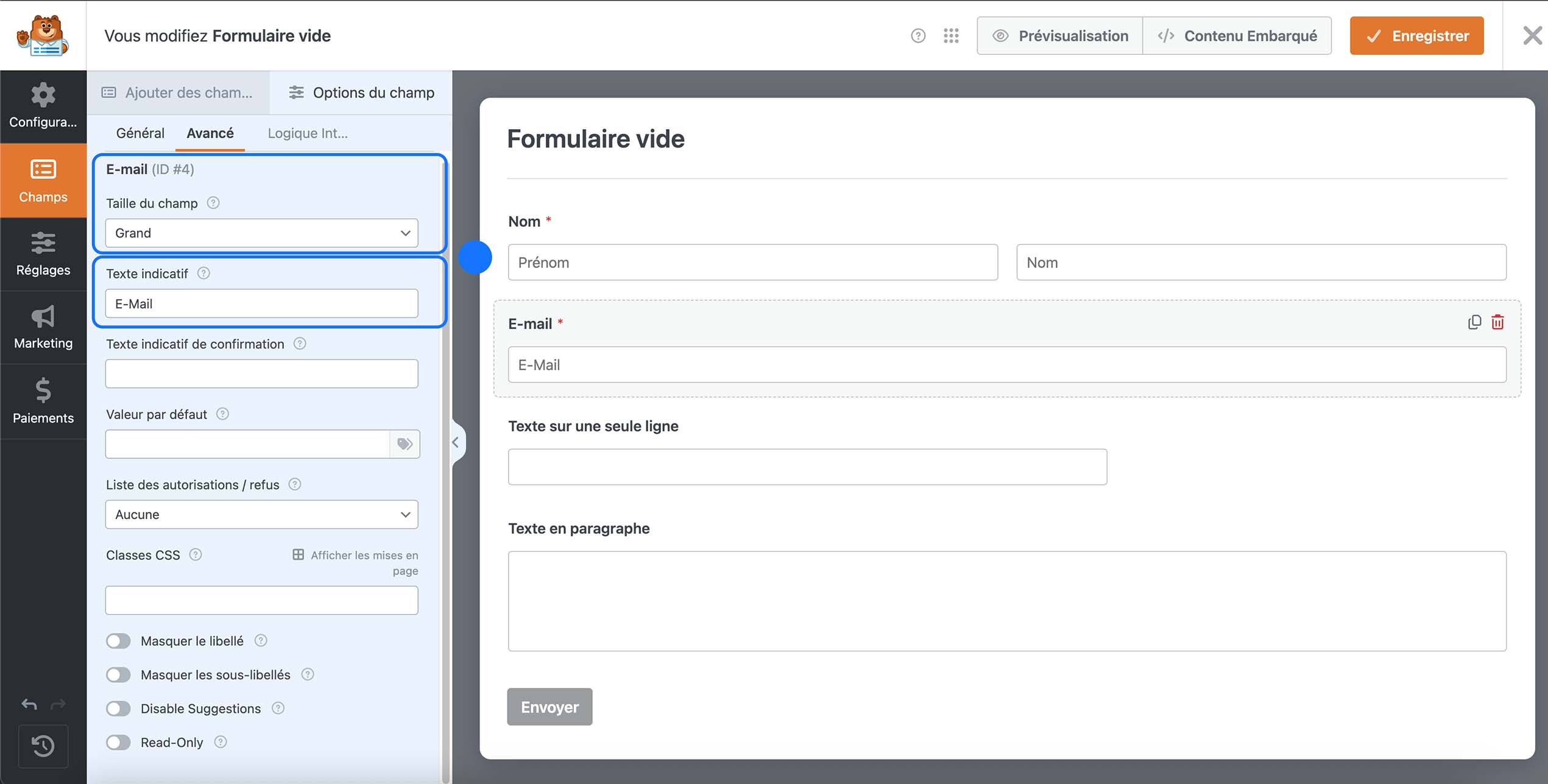Undo the last change with the arrow icon
Screen dimensions: 1548x784
pos(28,704)
